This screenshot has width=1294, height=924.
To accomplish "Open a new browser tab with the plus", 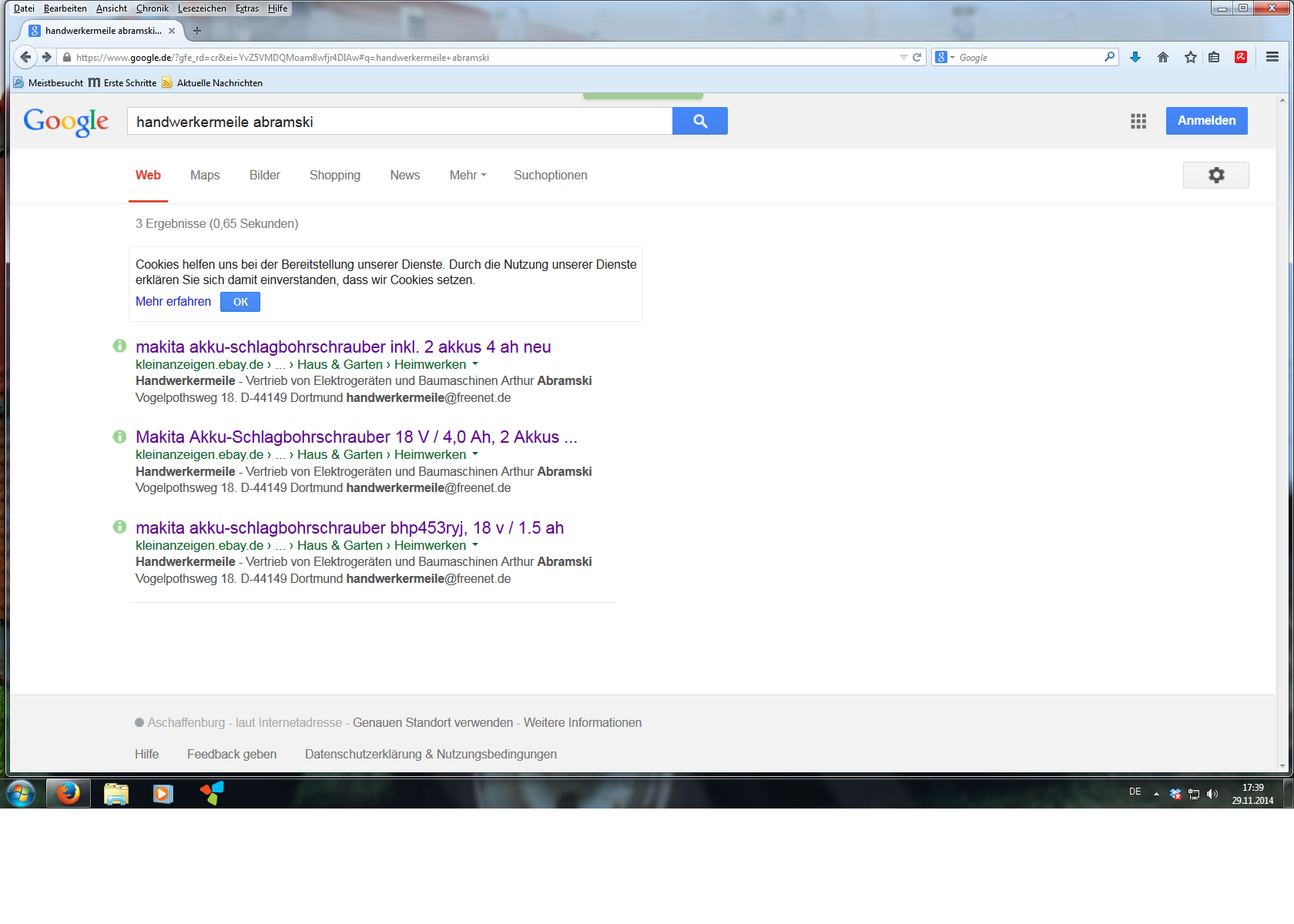I will coord(197,31).
